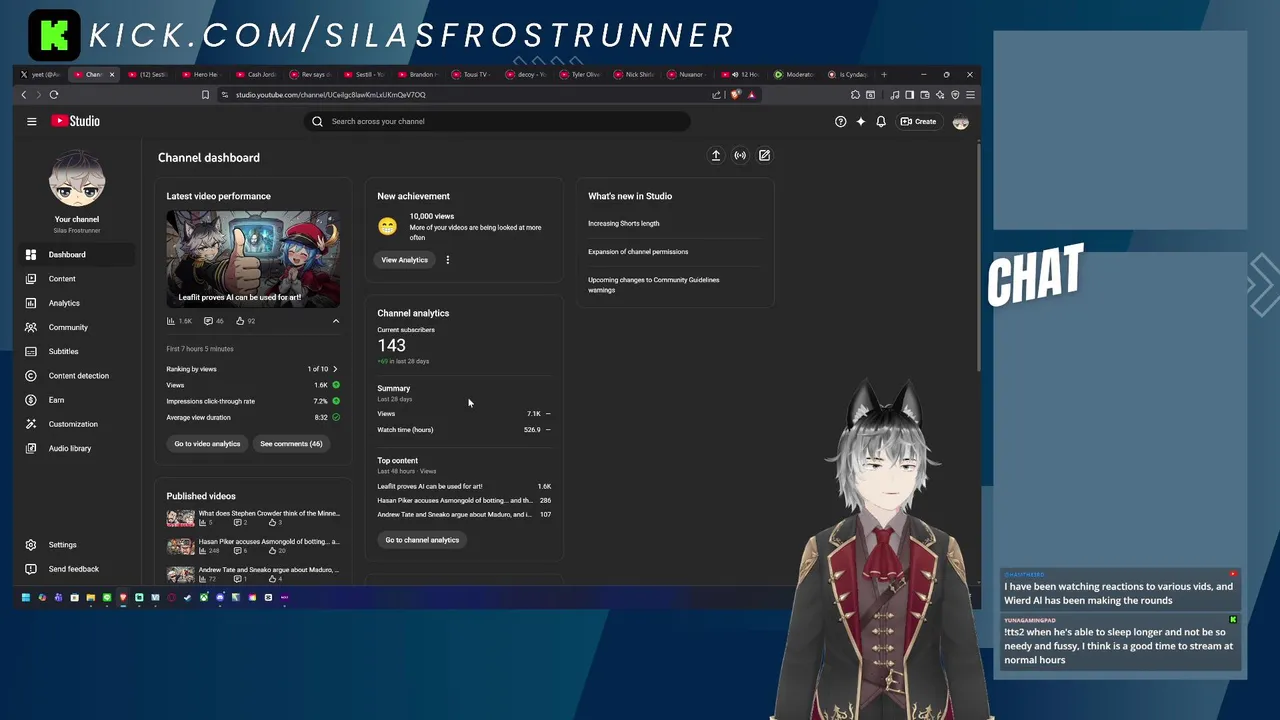Click the video views stats icon (1.6K)

point(171,321)
